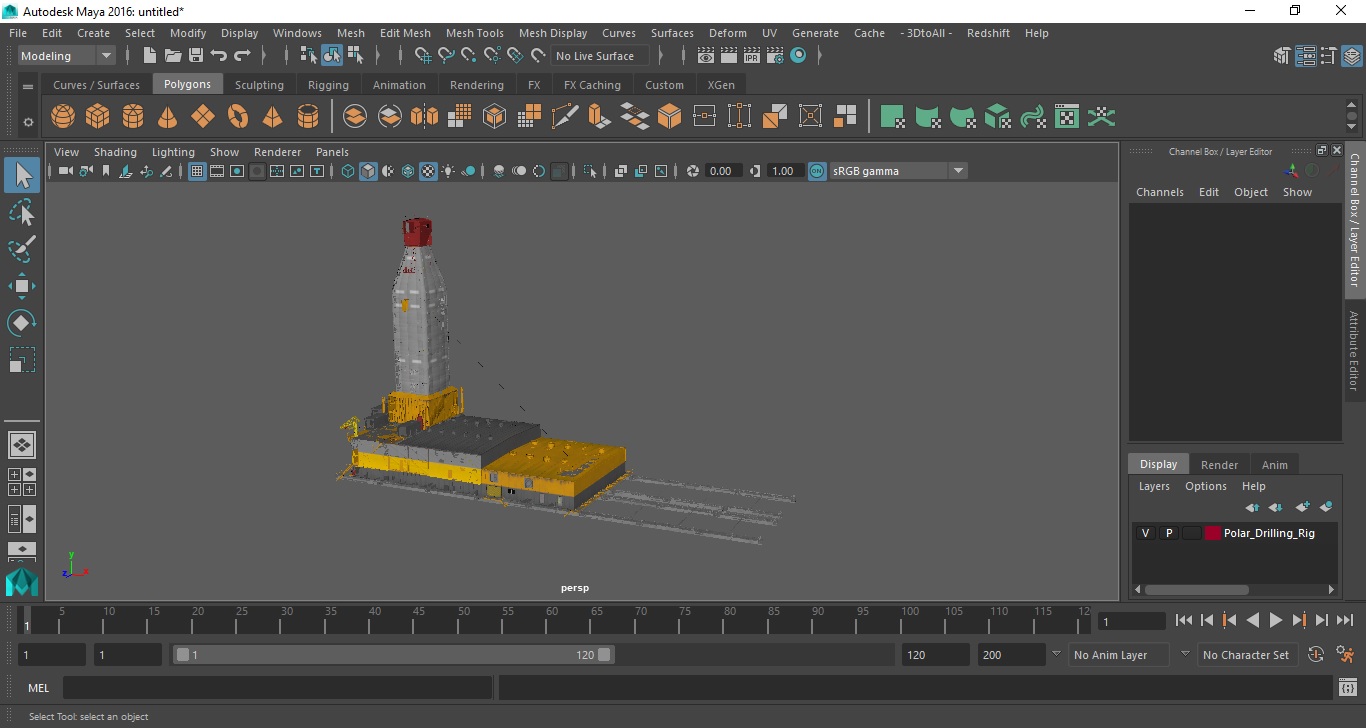Open the layer editor Options menu
1366x728 pixels.
(x=1205, y=486)
